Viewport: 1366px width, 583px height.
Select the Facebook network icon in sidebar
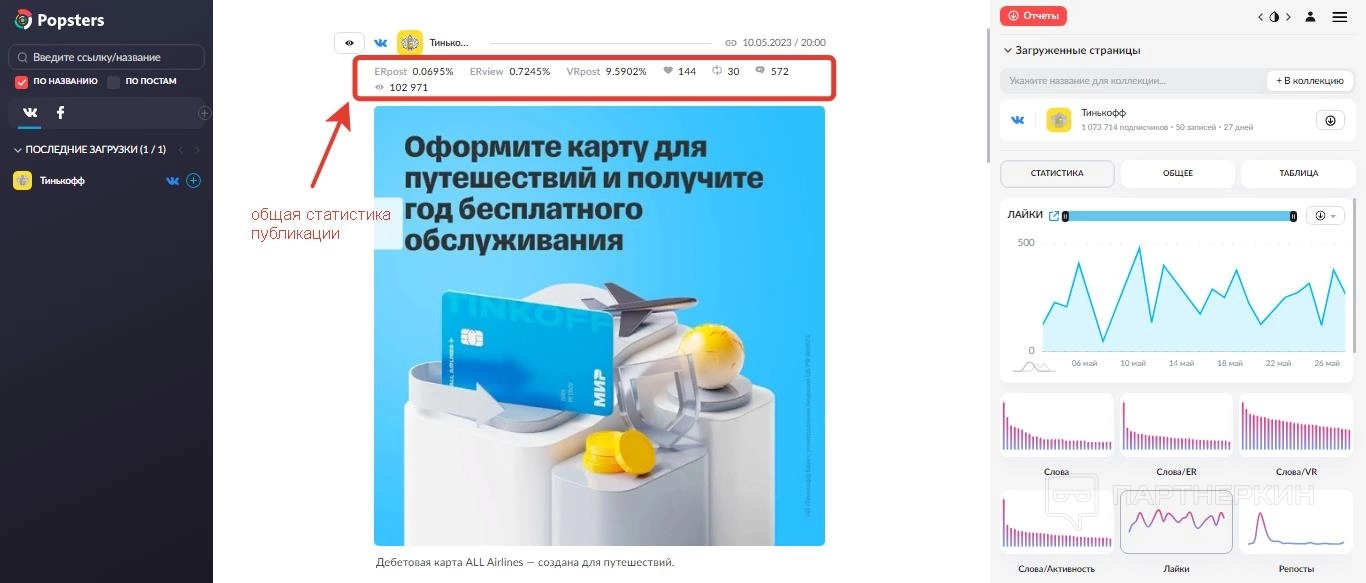(x=60, y=113)
